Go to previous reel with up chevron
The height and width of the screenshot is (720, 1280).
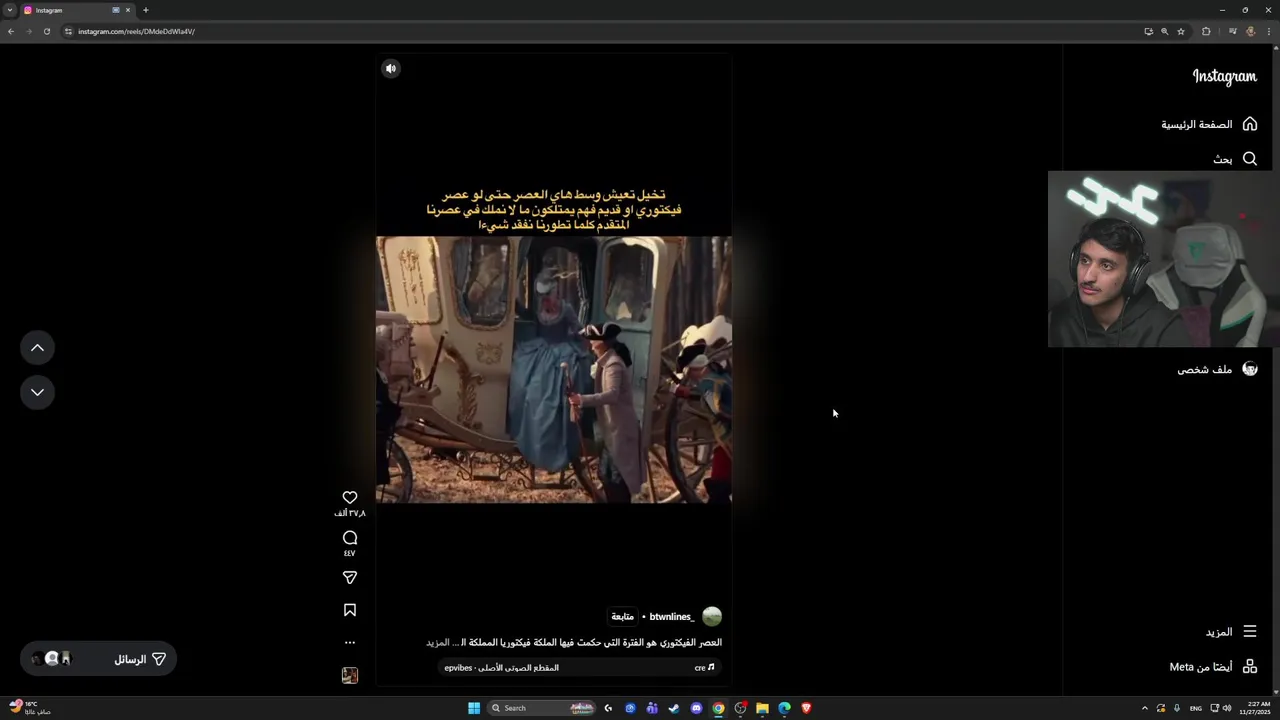point(37,348)
